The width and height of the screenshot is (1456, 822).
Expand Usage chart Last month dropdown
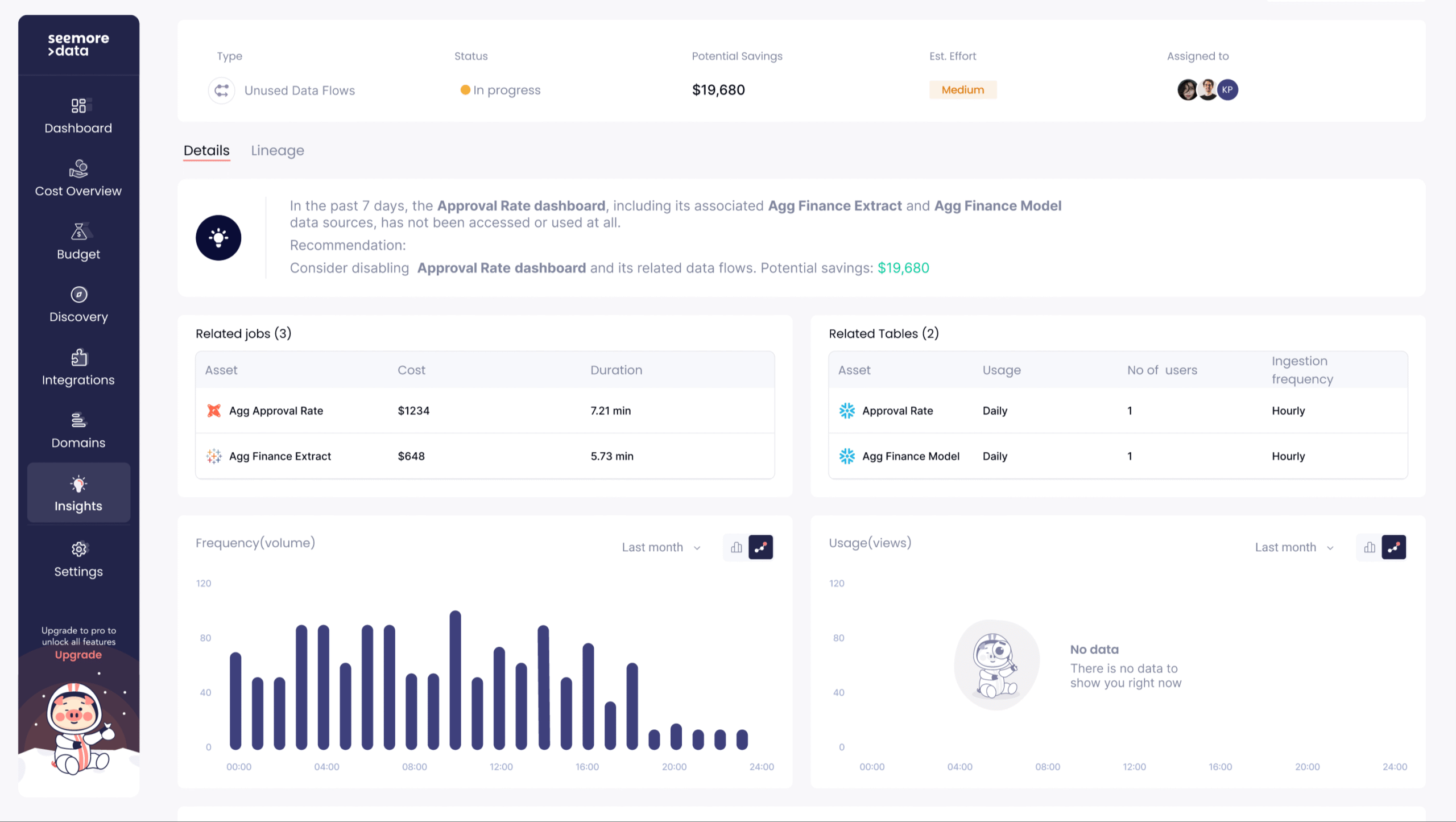[x=1294, y=547]
